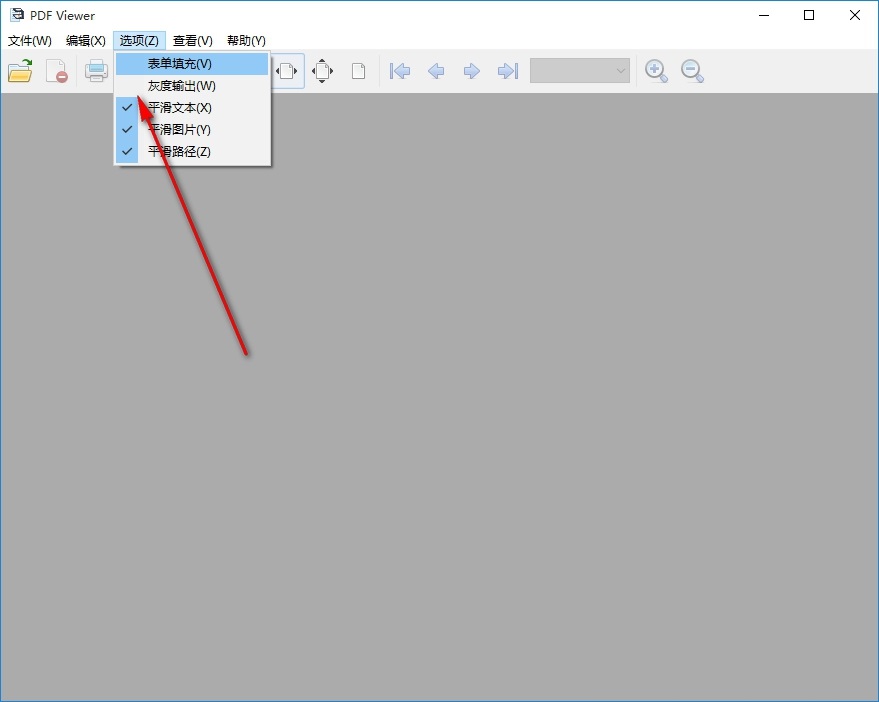Select the fit whole page icon

click(322, 71)
